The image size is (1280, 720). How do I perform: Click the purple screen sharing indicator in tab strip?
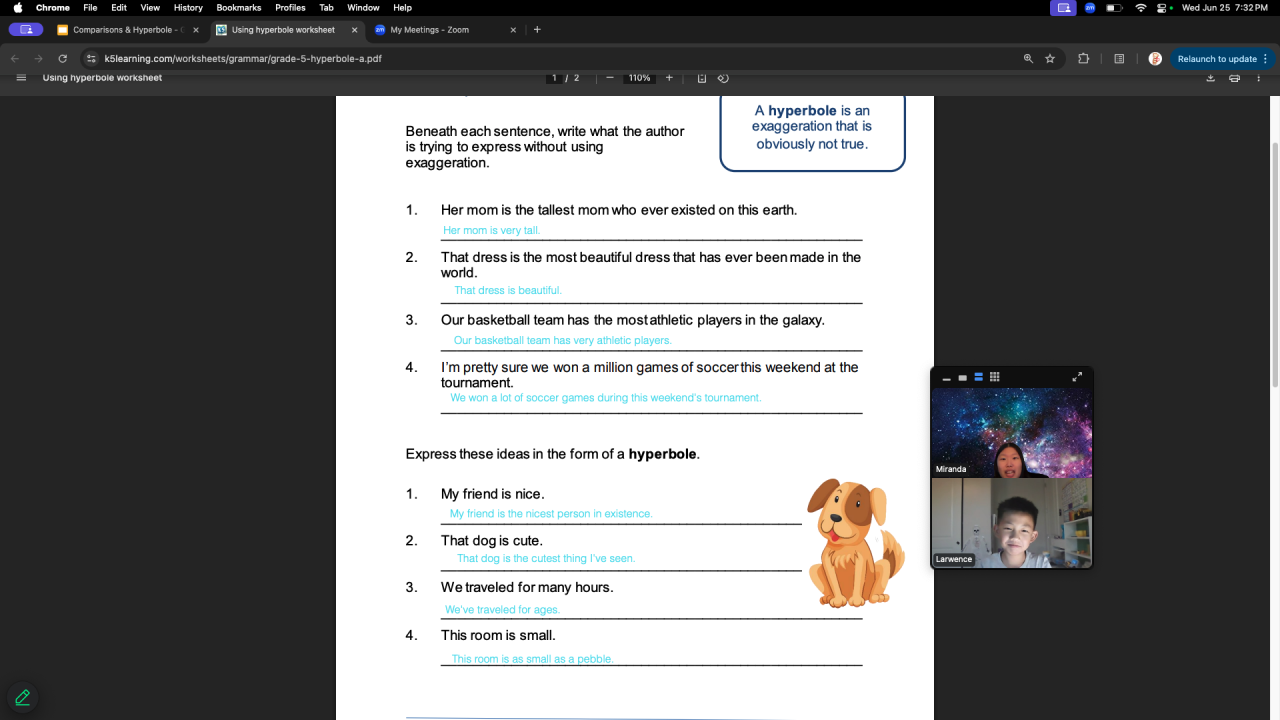(26, 30)
